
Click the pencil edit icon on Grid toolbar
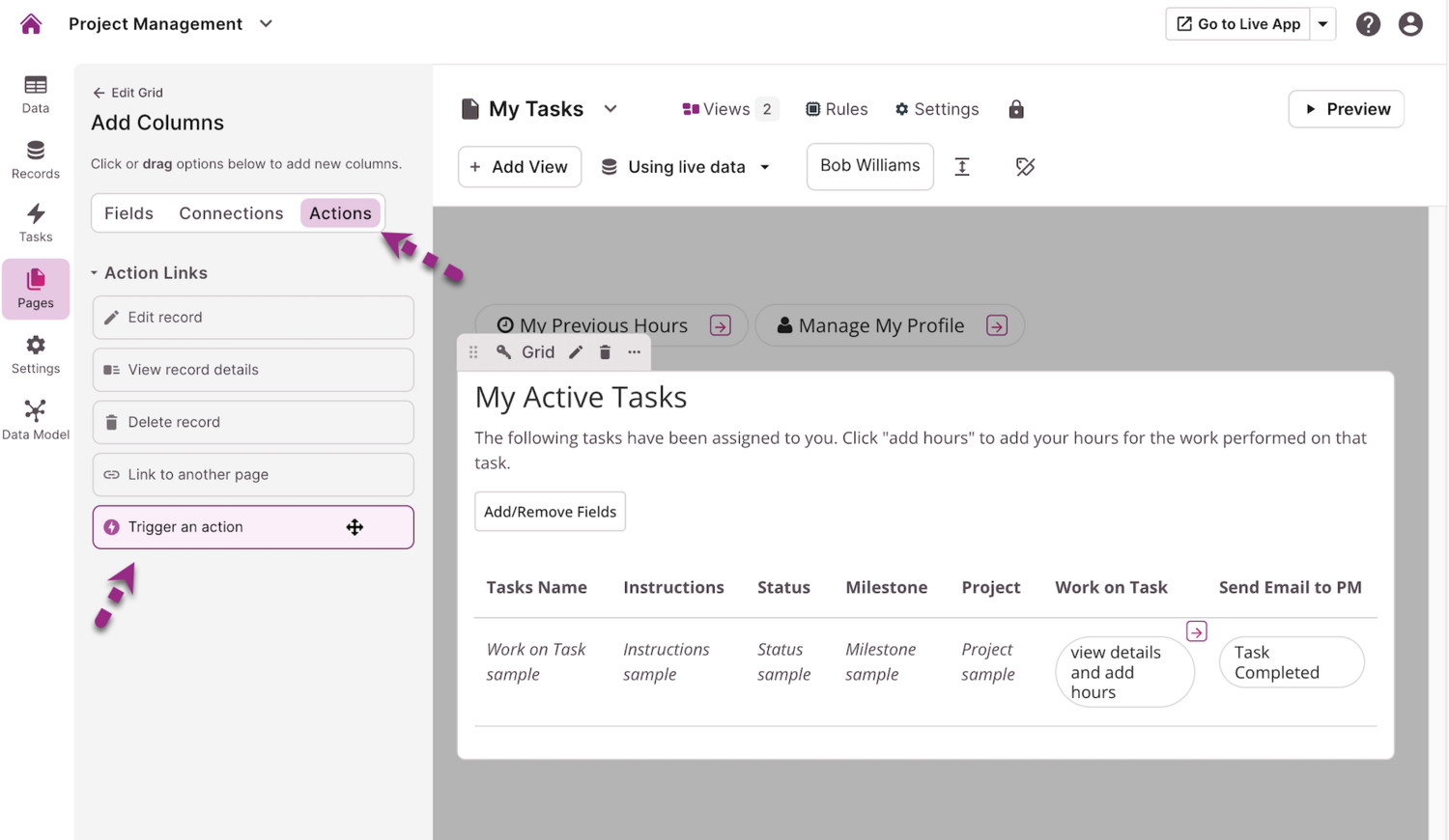coord(576,352)
